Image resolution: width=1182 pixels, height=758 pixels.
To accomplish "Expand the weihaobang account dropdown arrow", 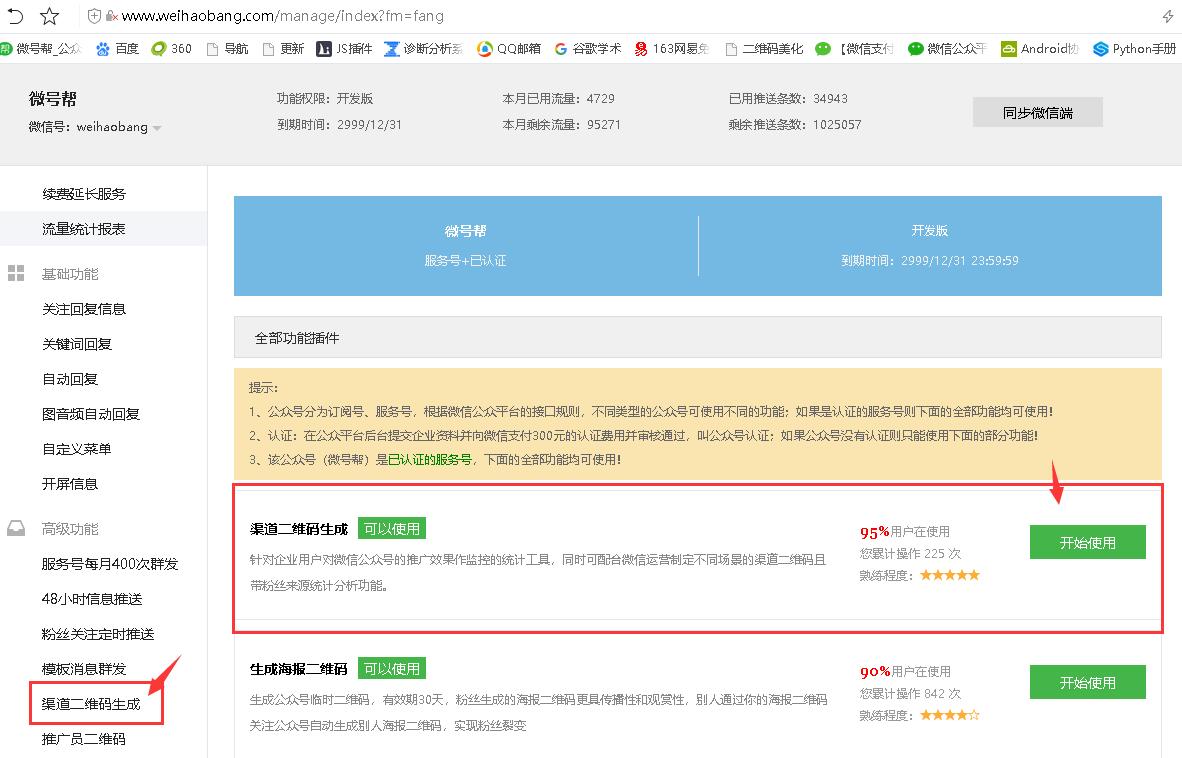I will click(157, 128).
